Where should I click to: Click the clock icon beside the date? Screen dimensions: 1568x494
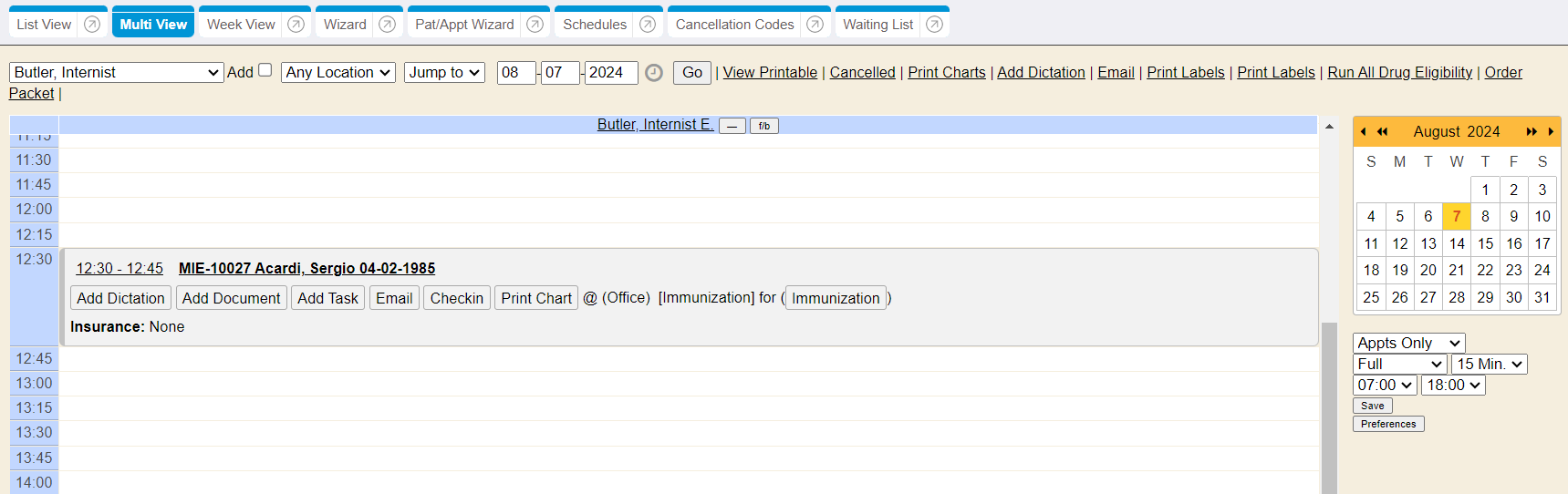pos(654,73)
